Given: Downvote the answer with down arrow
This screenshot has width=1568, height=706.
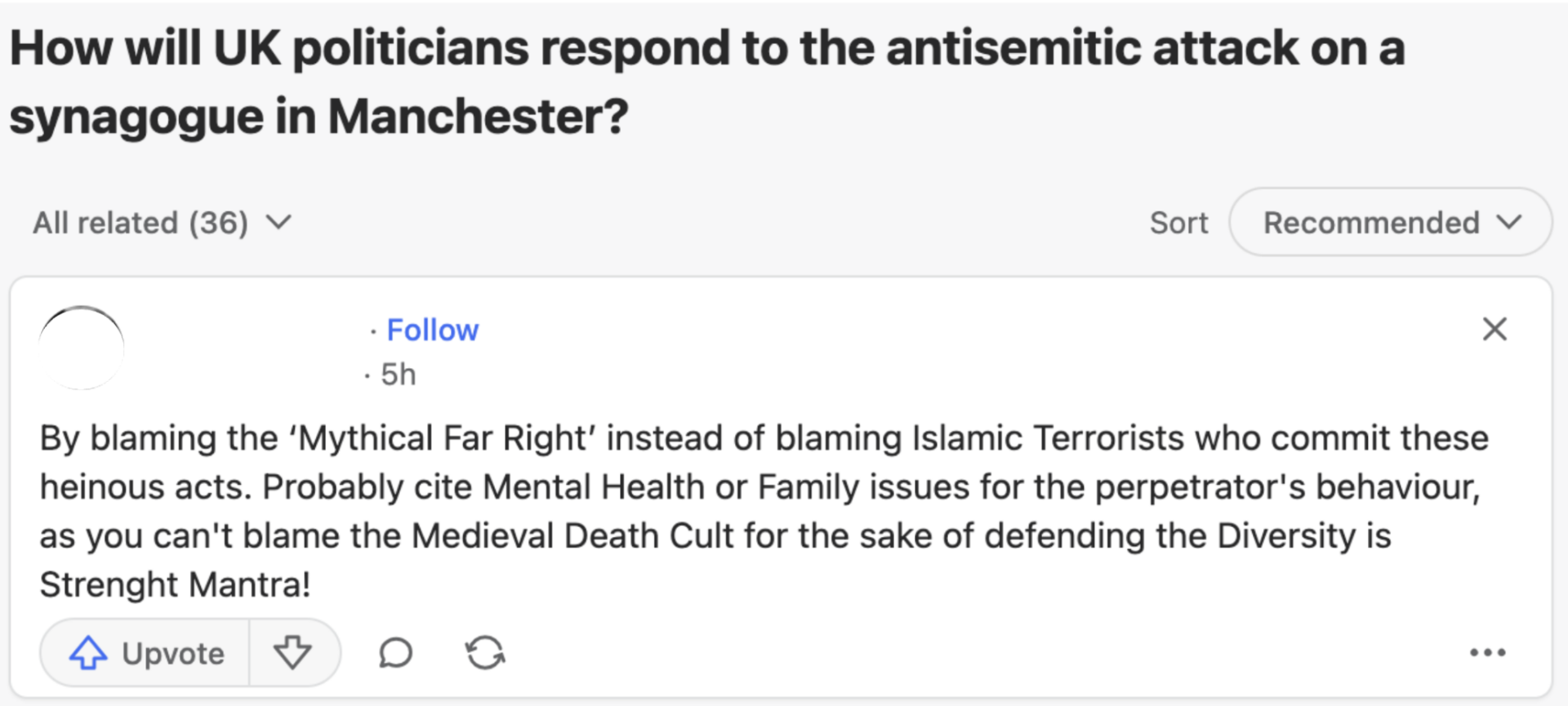Looking at the screenshot, I should (x=292, y=653).
